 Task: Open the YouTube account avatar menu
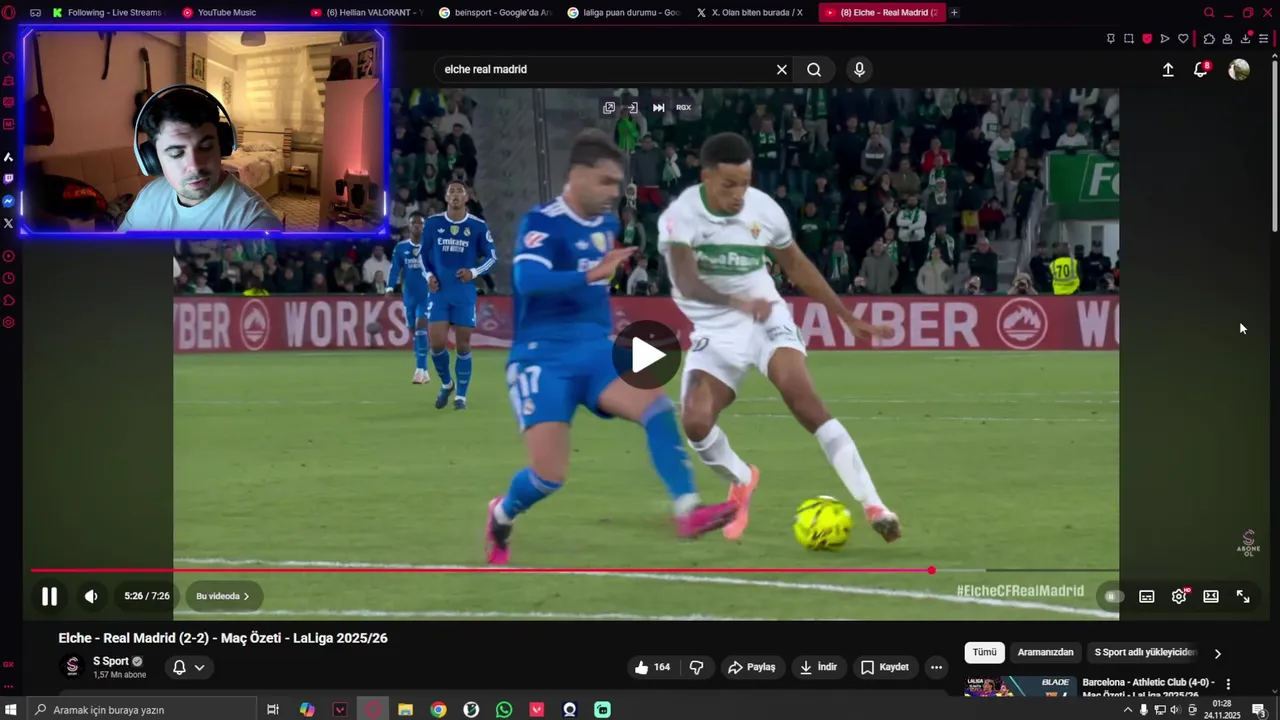[1239, 70]
